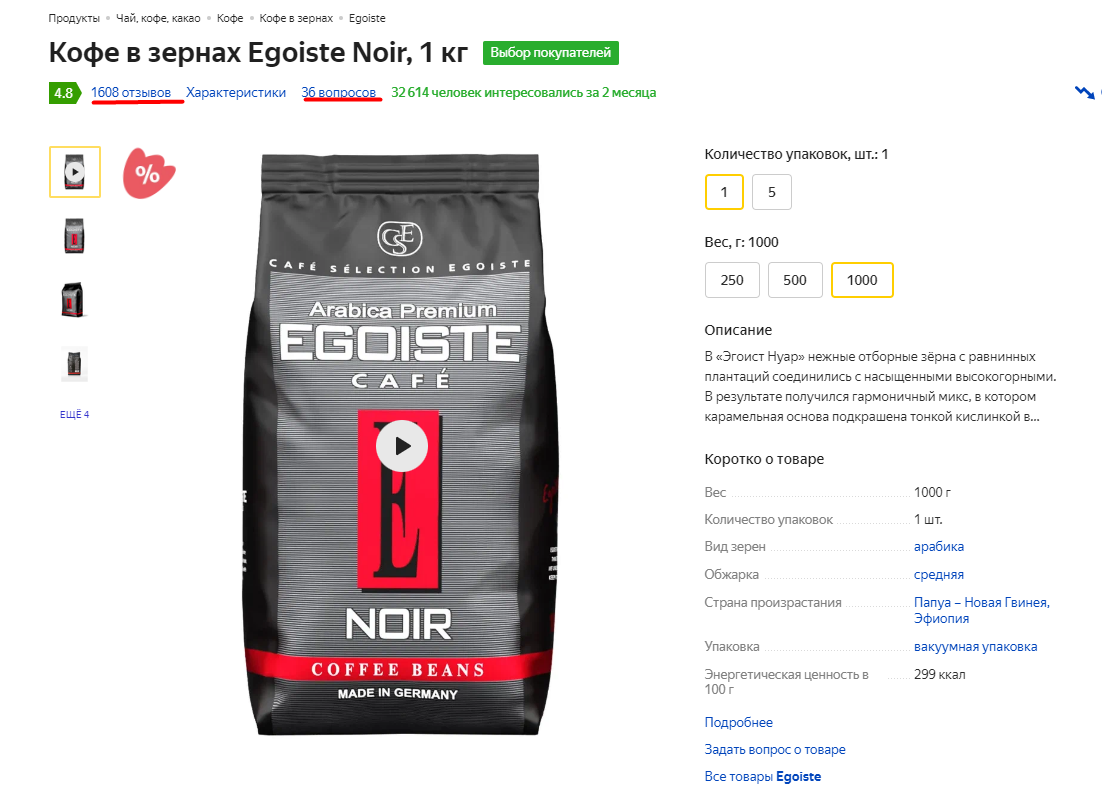Viewport: 1102px width, 797px height.
Task: Select 1000 g weight option
Action: point(862,280)
